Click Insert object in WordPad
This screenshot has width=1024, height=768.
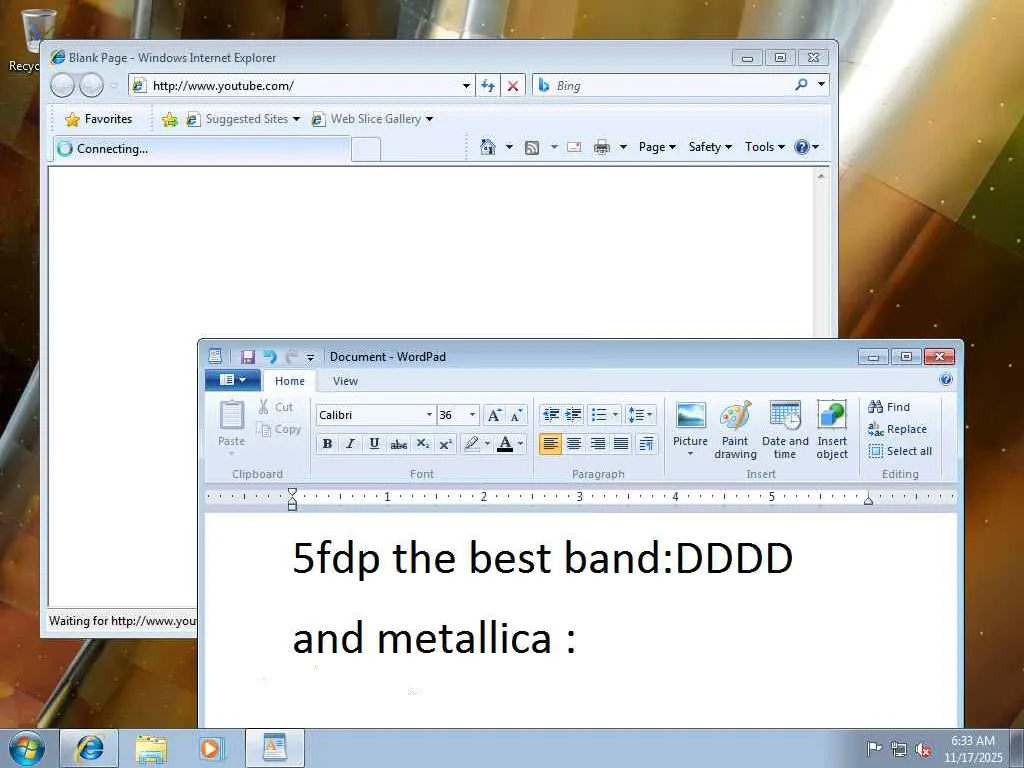pyautogui.click(x=832, y=430)
